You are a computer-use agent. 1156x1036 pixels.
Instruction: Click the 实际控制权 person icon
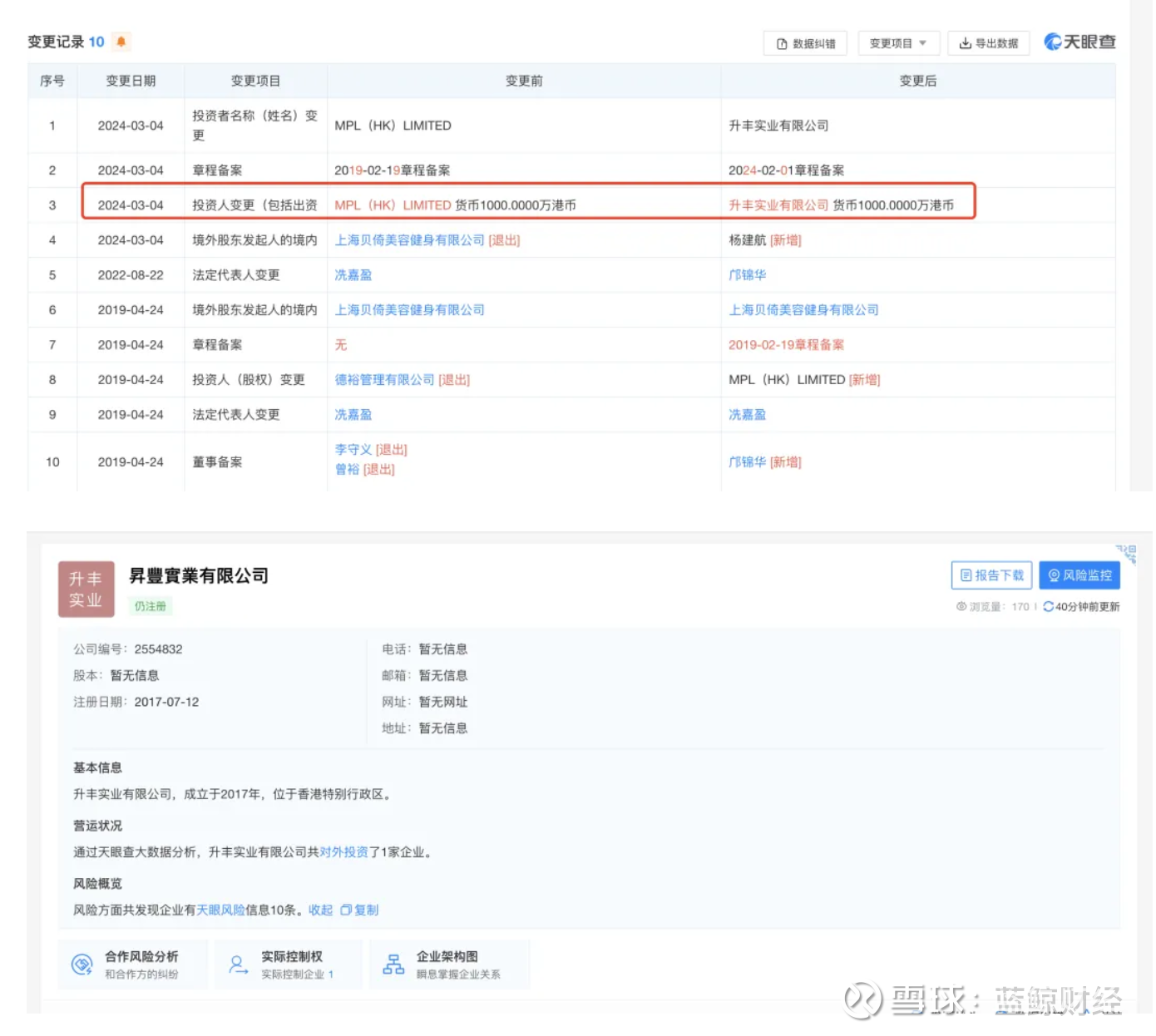pyautogui.click(x=238, y=964)
